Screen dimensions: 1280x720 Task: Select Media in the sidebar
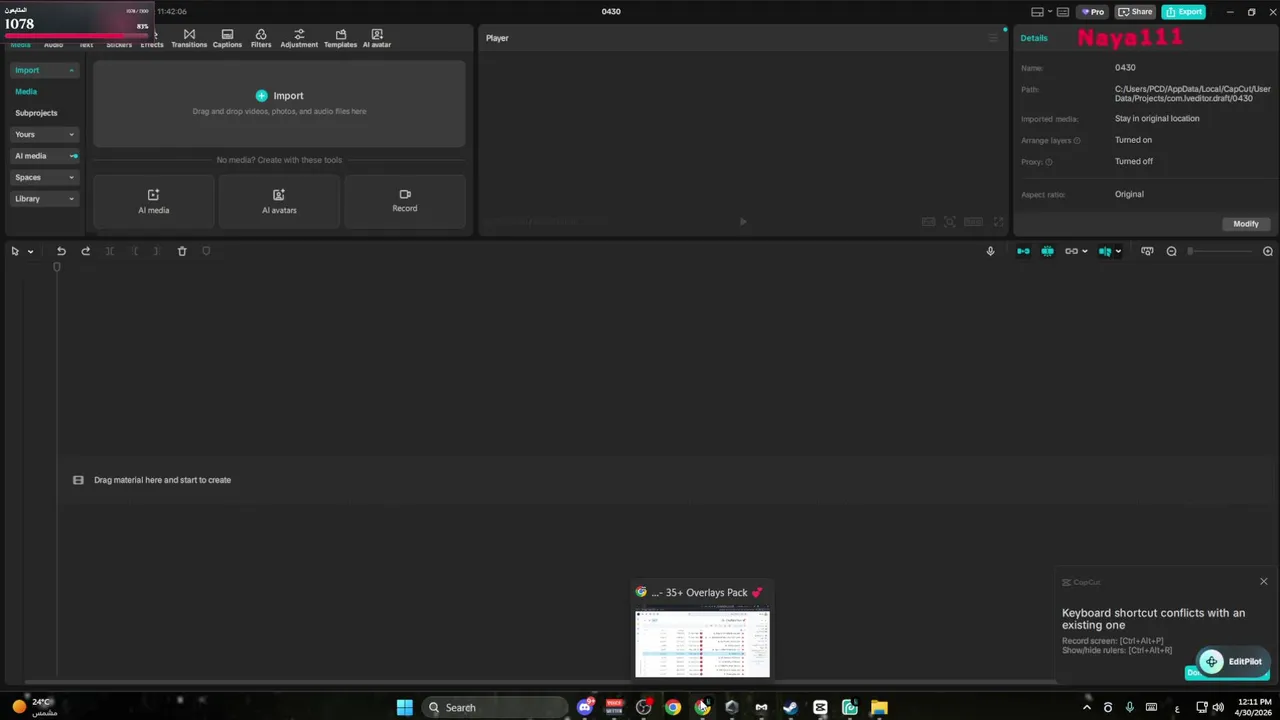pos(26,91)
